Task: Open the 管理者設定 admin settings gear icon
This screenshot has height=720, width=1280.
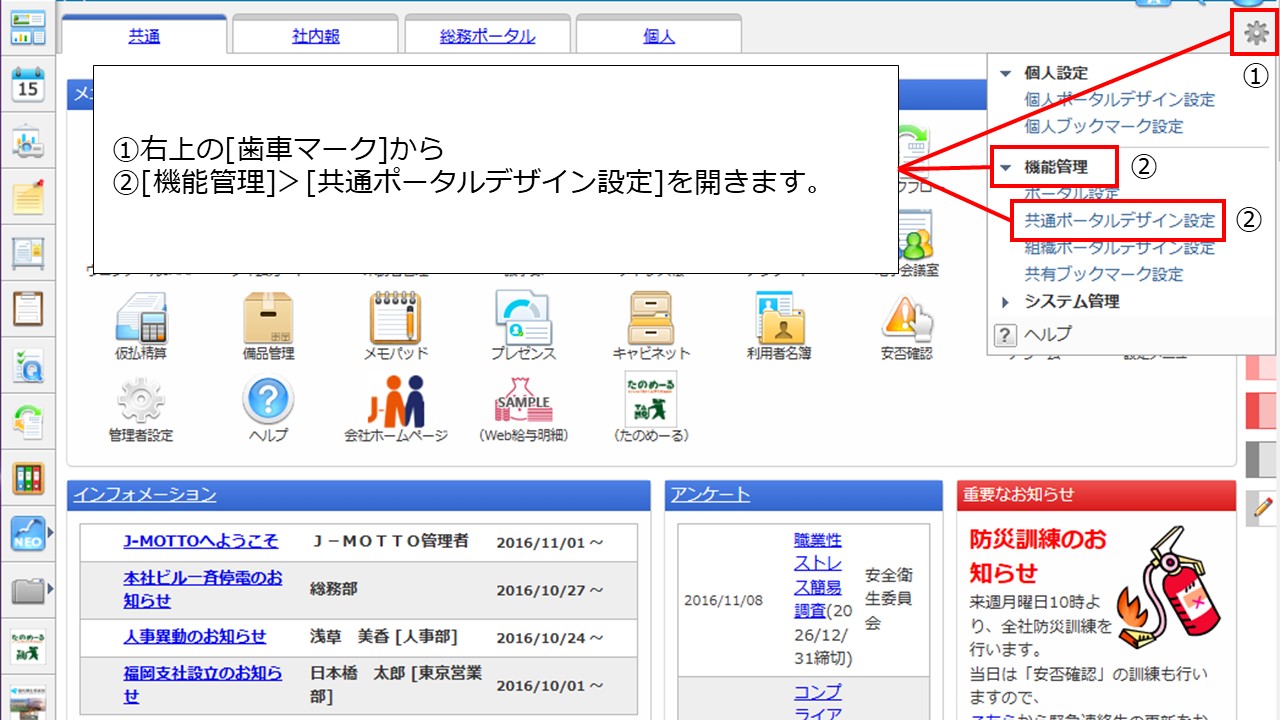Action: (x=140, y=400)
